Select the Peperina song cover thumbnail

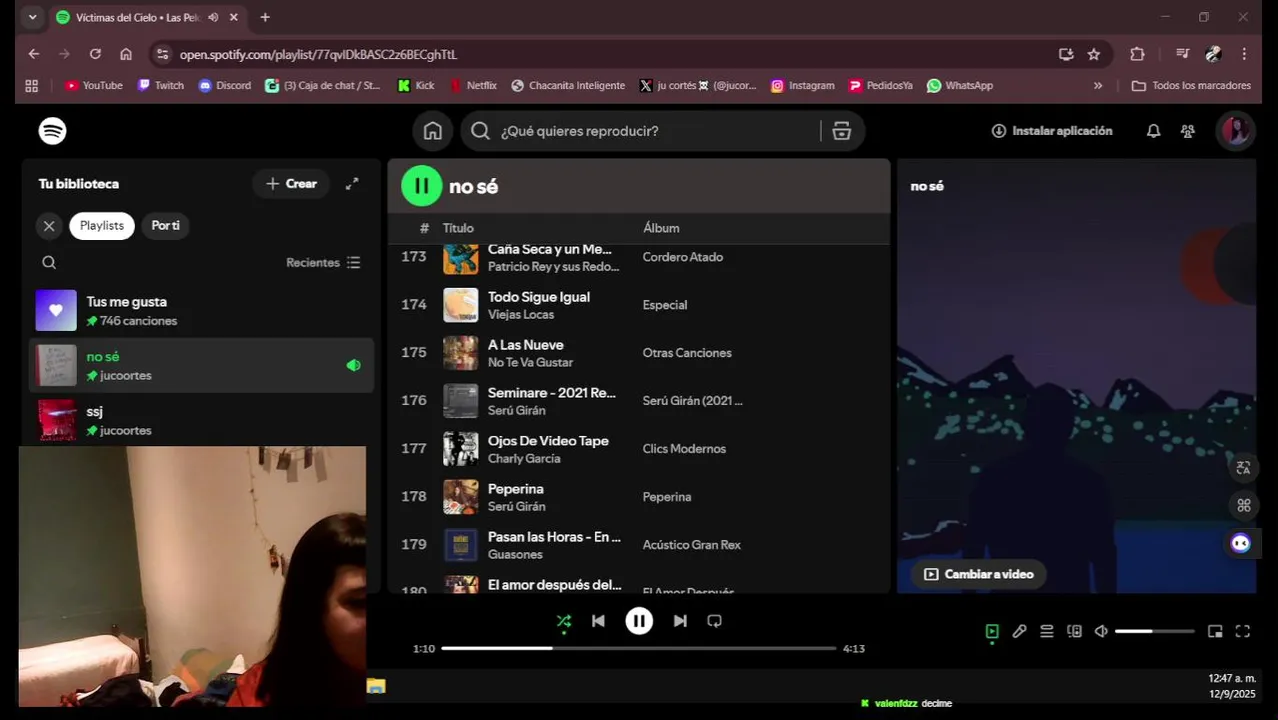(460, 497)
